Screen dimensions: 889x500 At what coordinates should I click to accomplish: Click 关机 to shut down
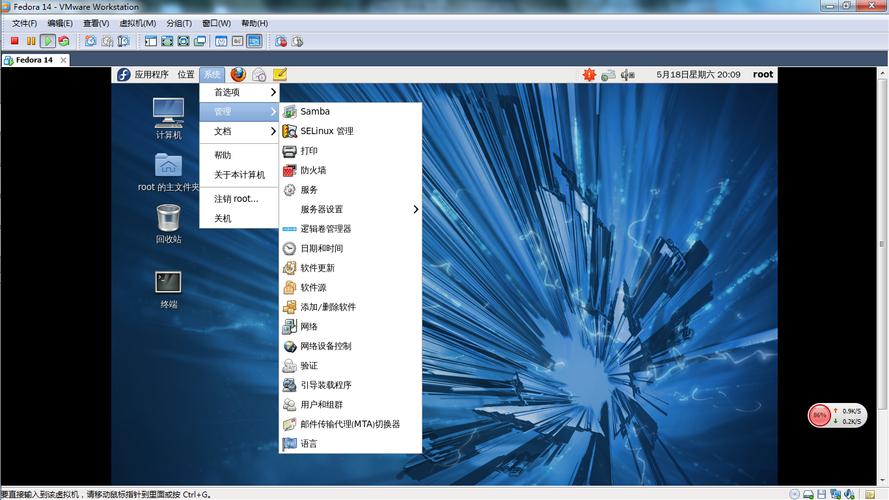[x=223, y=218]
